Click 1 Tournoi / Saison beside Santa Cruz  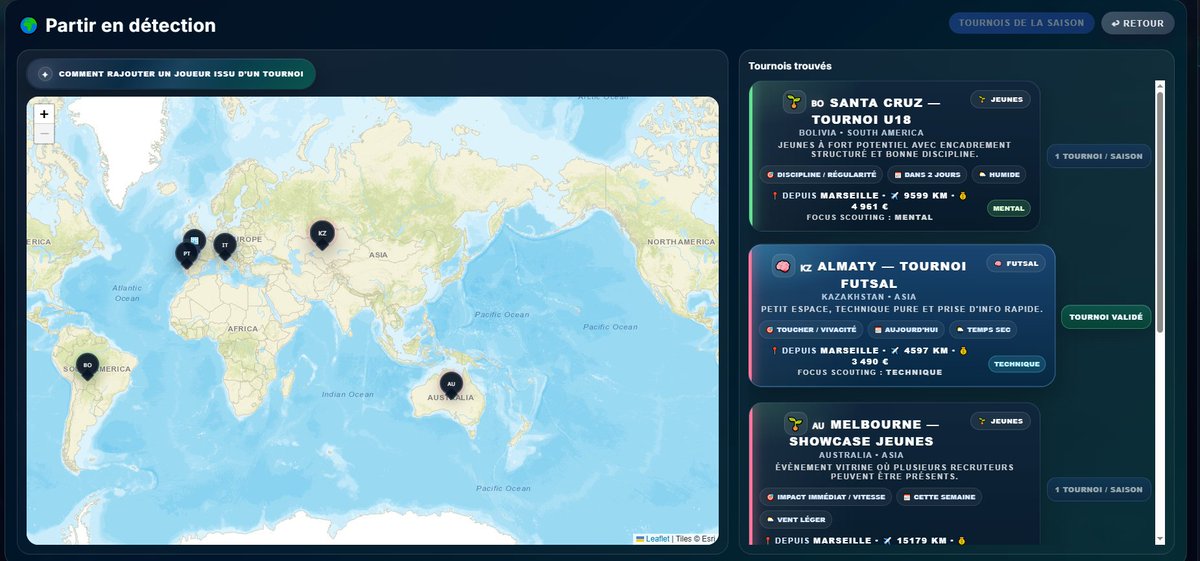[1100, 156]
